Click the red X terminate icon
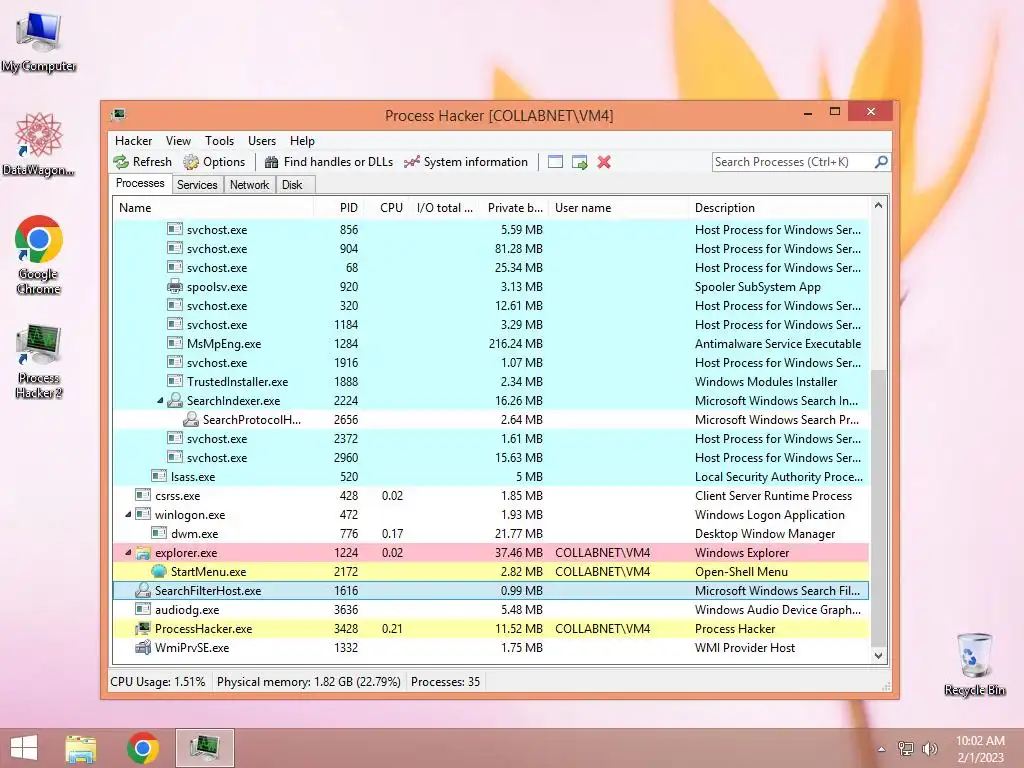This screenshot has height=768, width=1024. [x=604, y=162]
